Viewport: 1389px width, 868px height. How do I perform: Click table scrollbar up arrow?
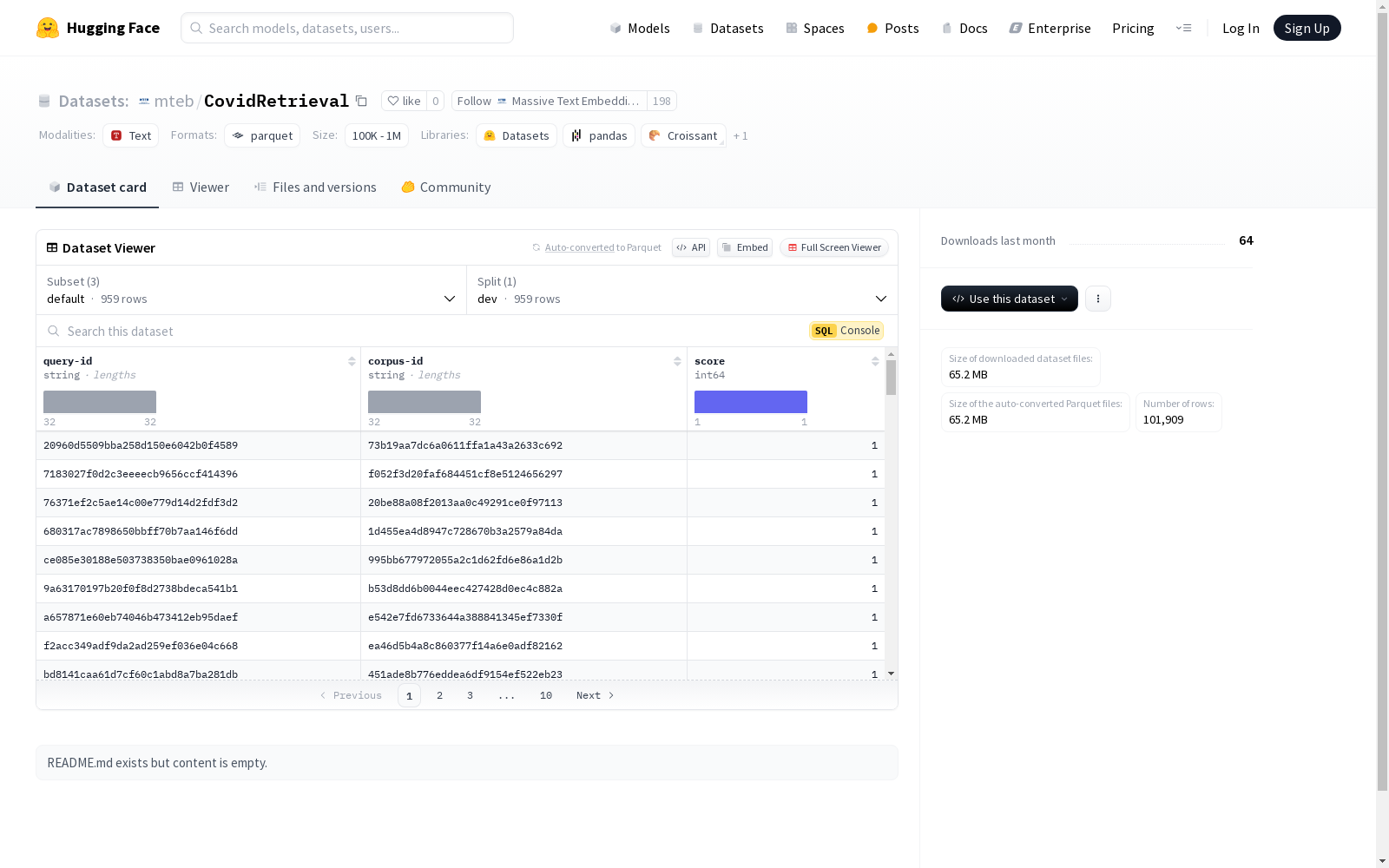[x=891, y=354]
